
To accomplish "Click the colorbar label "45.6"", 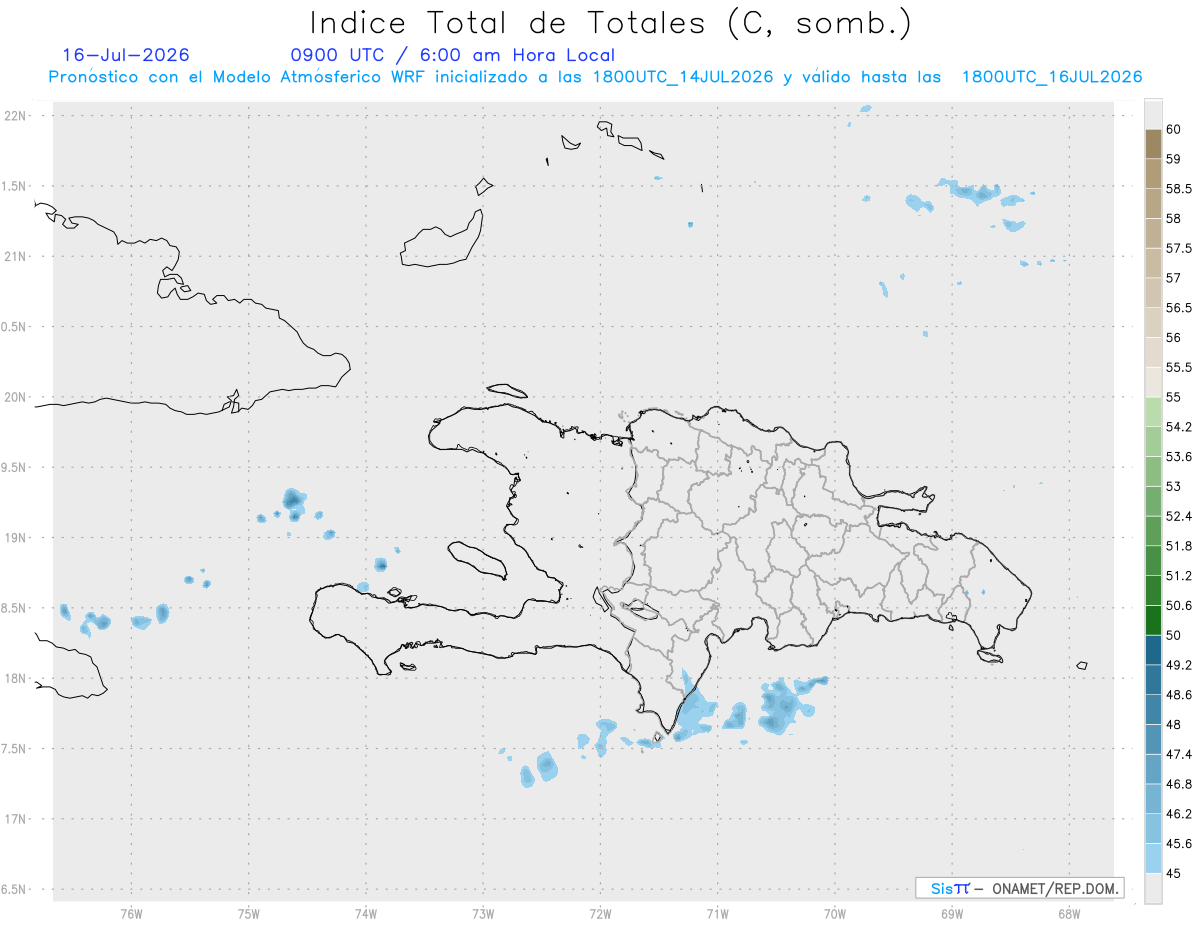I will coord(1179,843).
